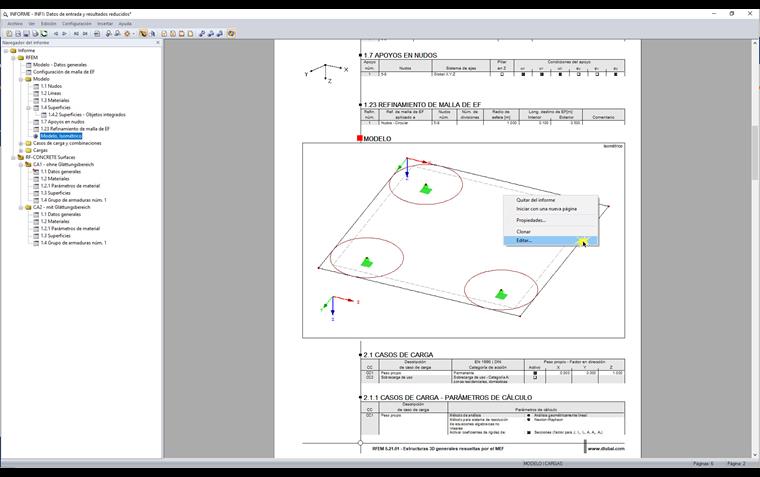Click table icon next to 1.1 Nudos
Image resolution: width=760 pixels, height=477 pixels.
(x=36, y=86)
